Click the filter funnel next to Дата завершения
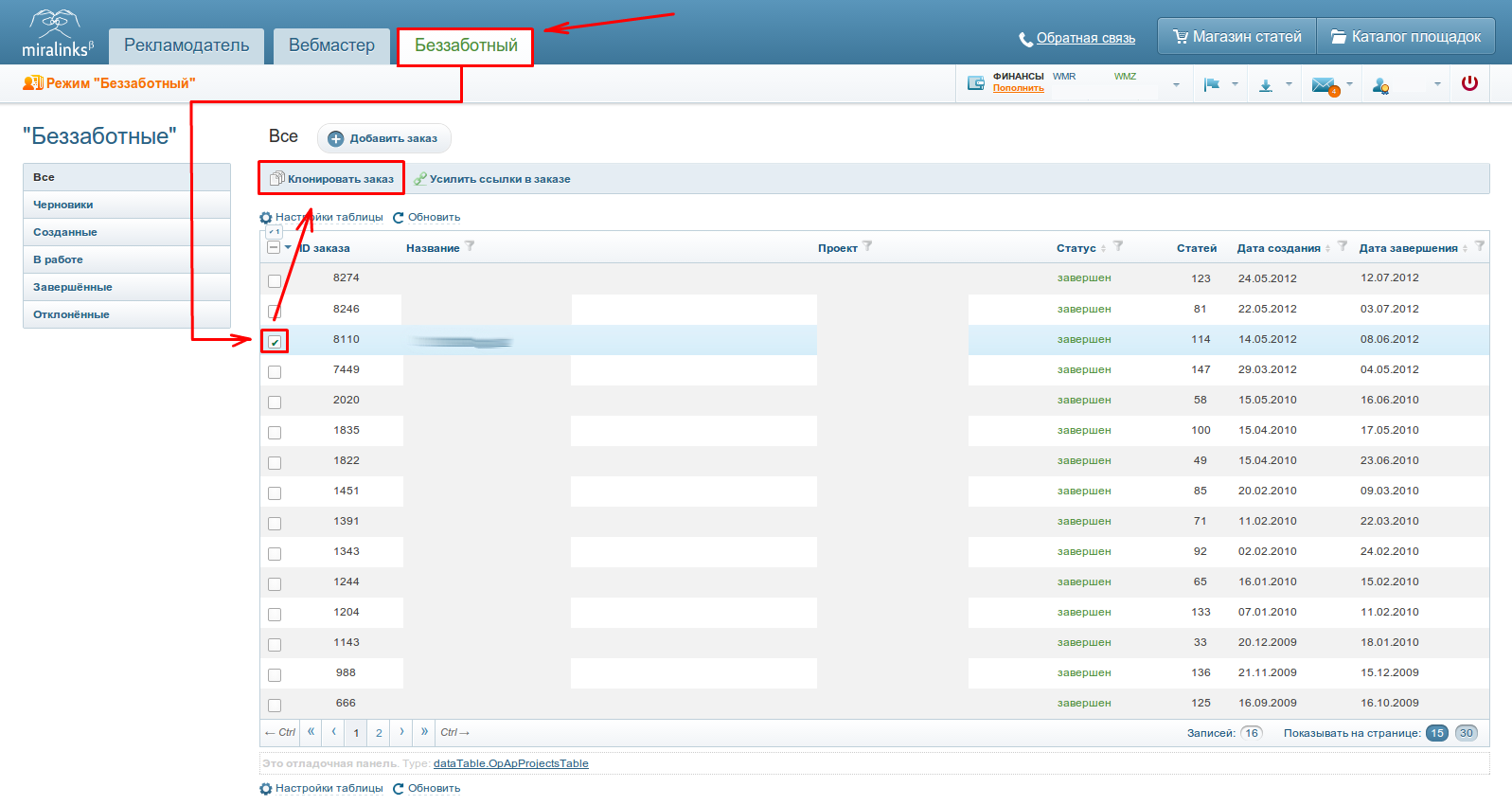 click(x=1480, y=246)
